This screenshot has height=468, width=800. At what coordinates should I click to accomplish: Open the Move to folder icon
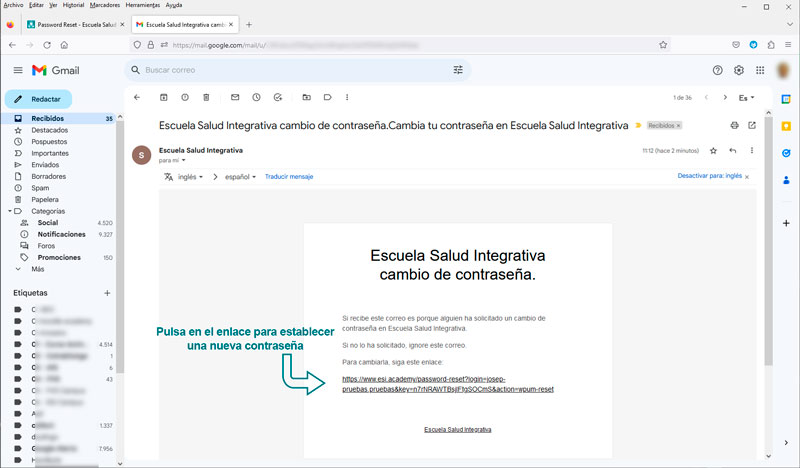[x=306, y=97]
